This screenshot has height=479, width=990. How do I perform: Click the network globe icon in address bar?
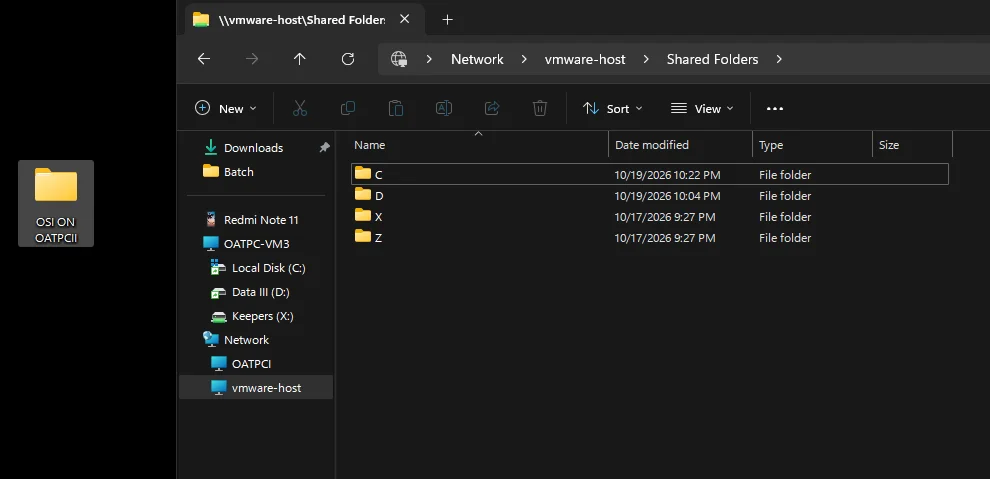[399, 59]
